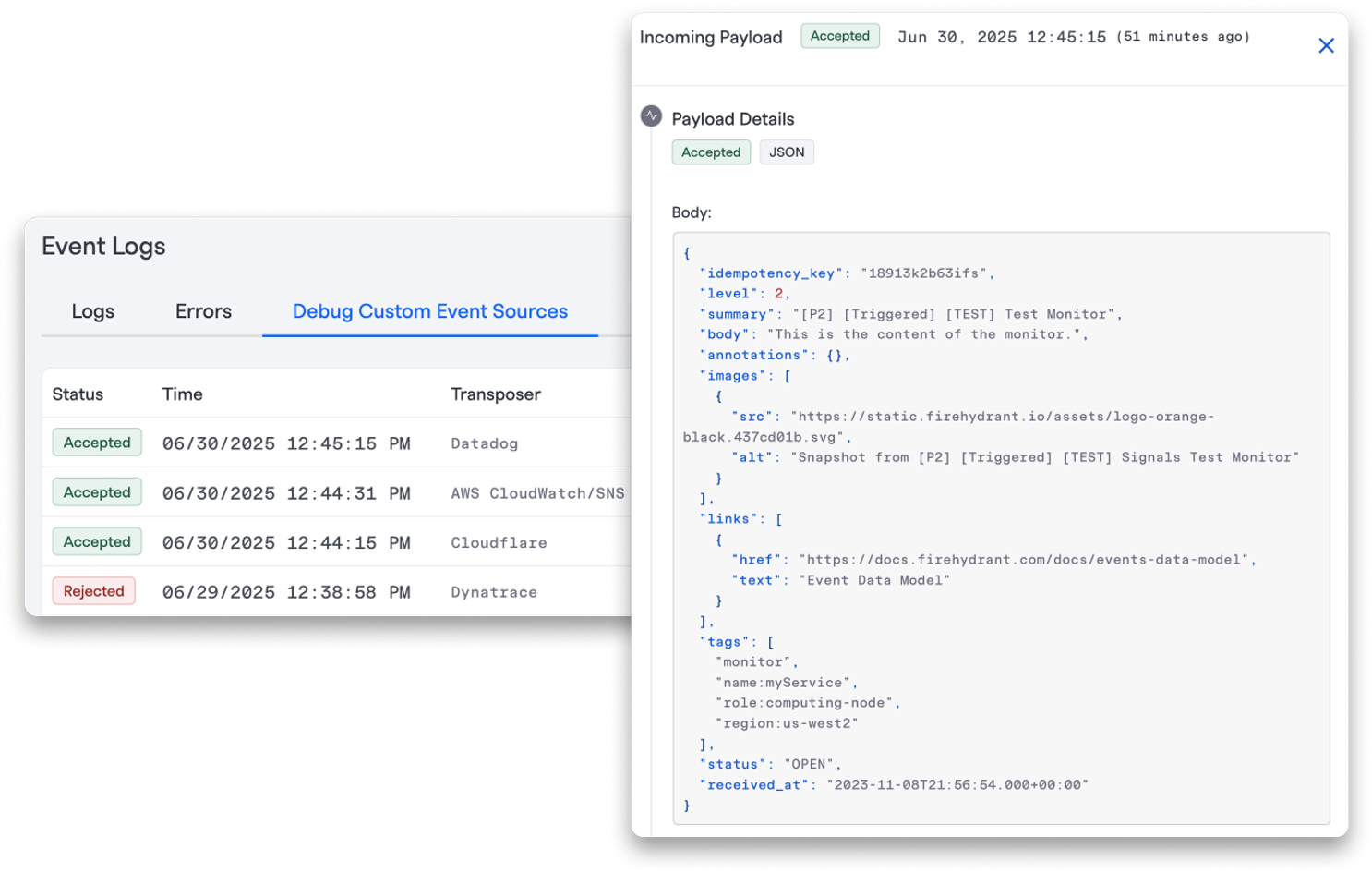The width and height of the screenshot is (1372, 873).
Task: Click Accepted badge for 12:44:15 PM entry
Action: [x=97, y=541]
